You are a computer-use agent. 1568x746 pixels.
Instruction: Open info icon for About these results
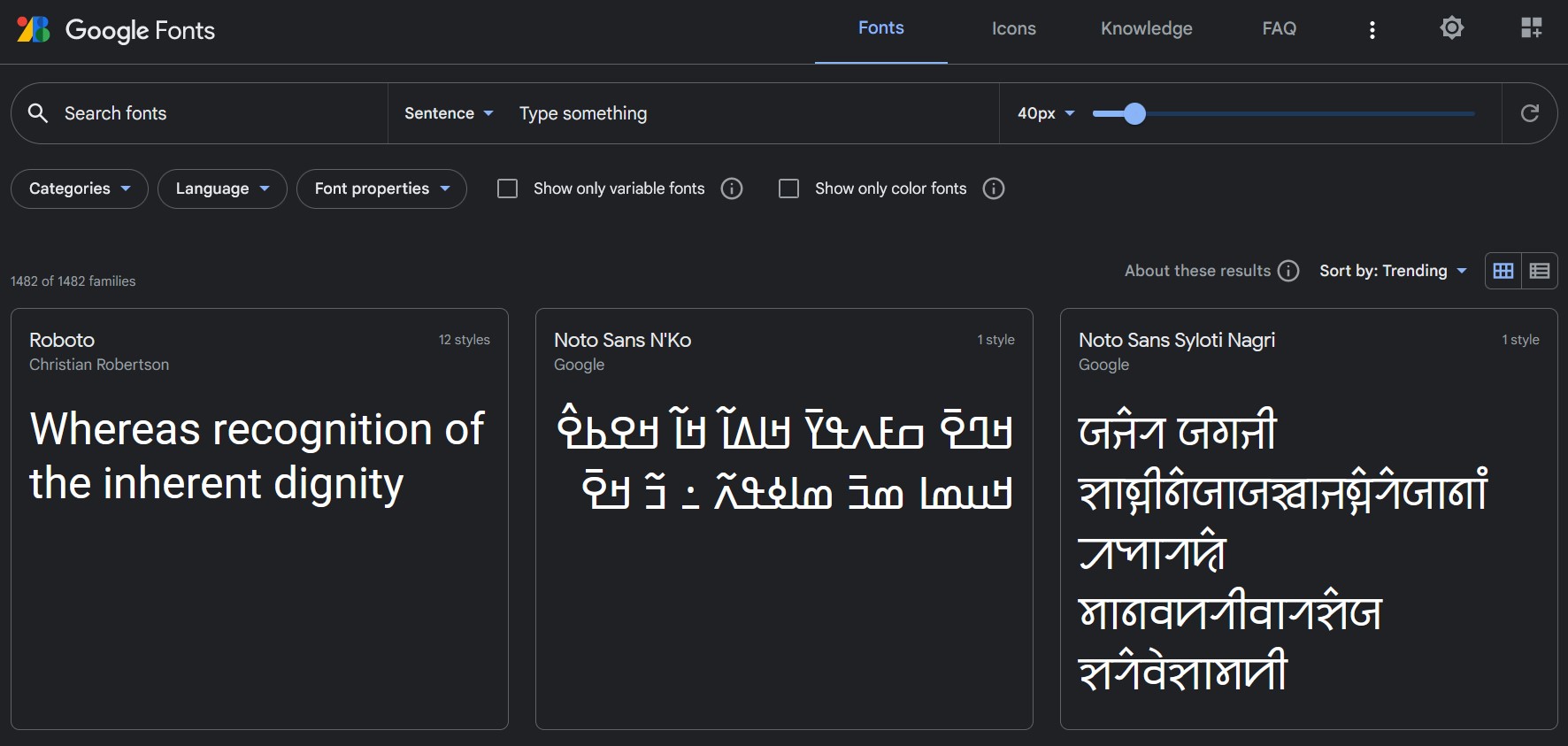coord(1288,271)
